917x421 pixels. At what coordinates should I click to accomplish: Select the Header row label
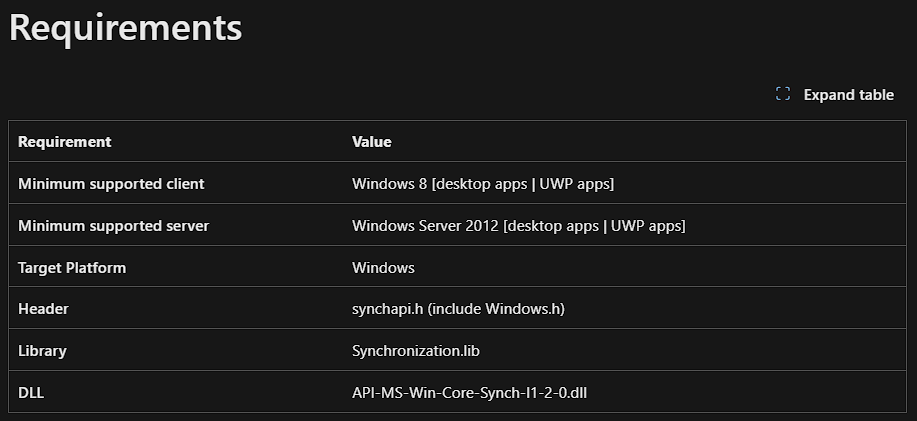[42, 309]
